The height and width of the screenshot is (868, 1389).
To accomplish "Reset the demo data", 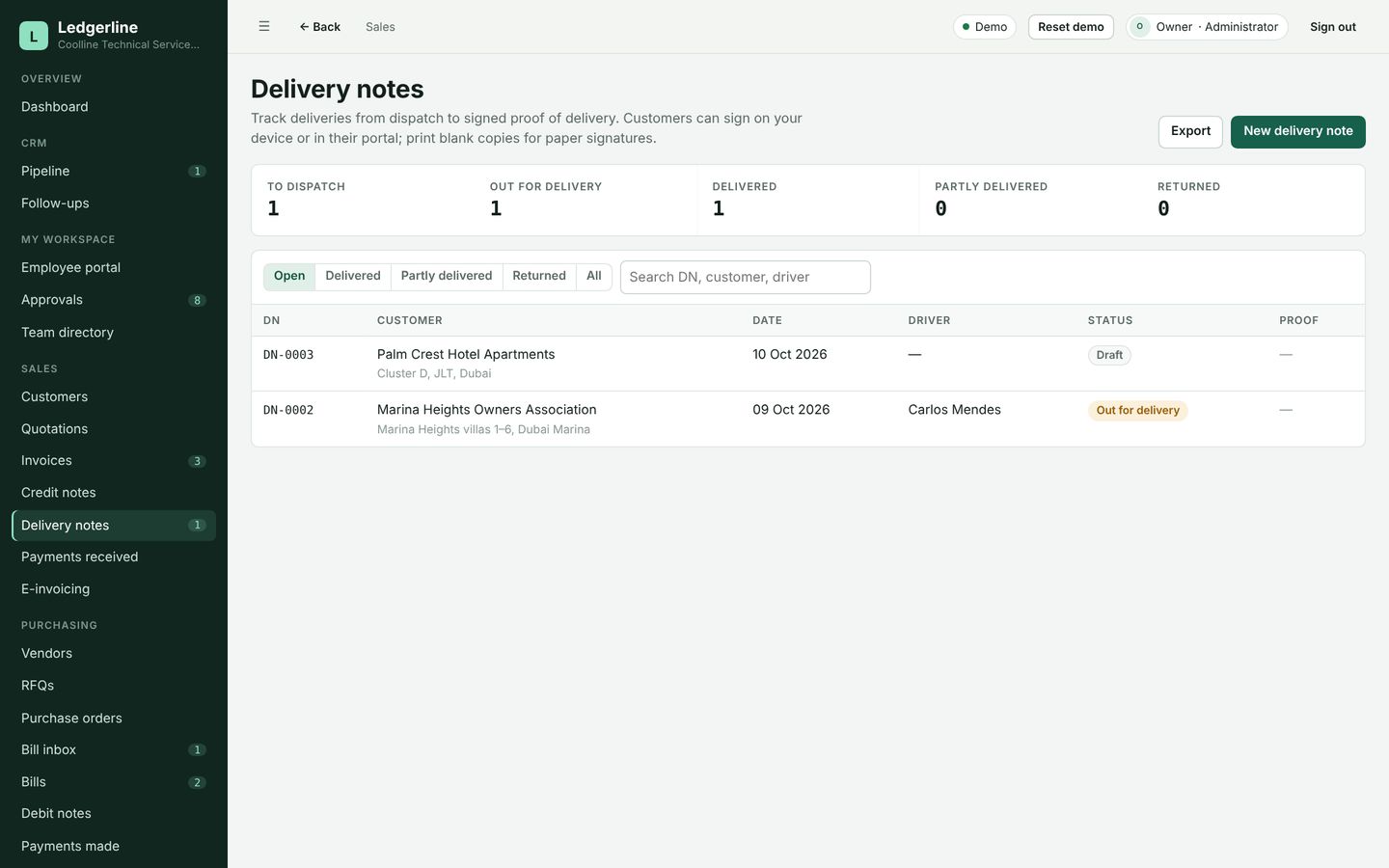I will [x=1071, y=27].
